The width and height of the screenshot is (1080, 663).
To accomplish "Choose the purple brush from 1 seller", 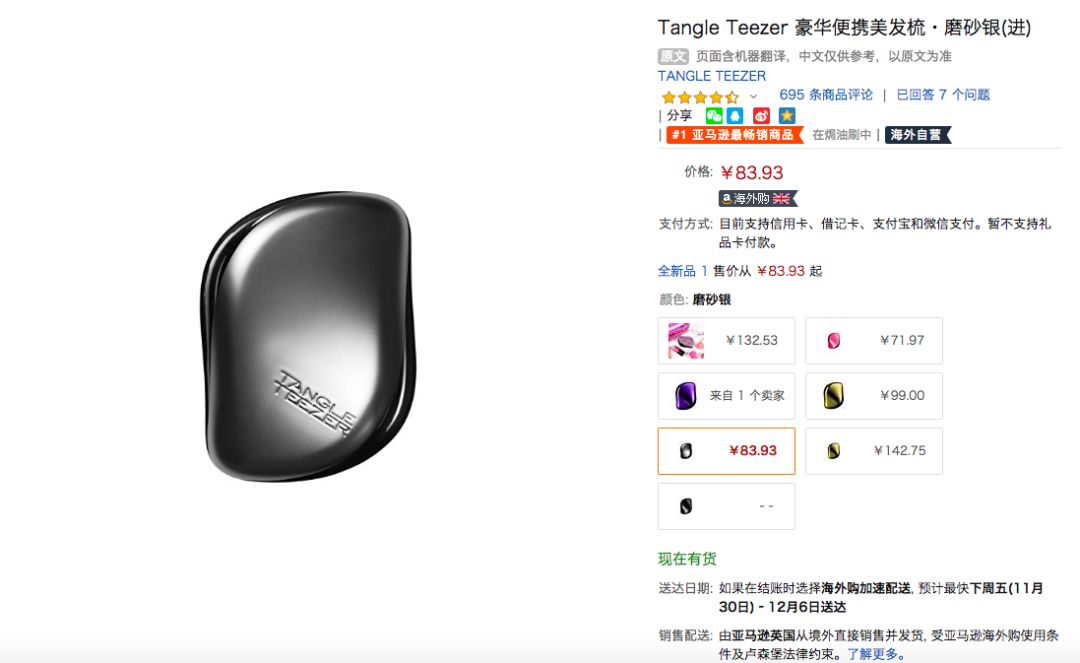I will (726, 396).
